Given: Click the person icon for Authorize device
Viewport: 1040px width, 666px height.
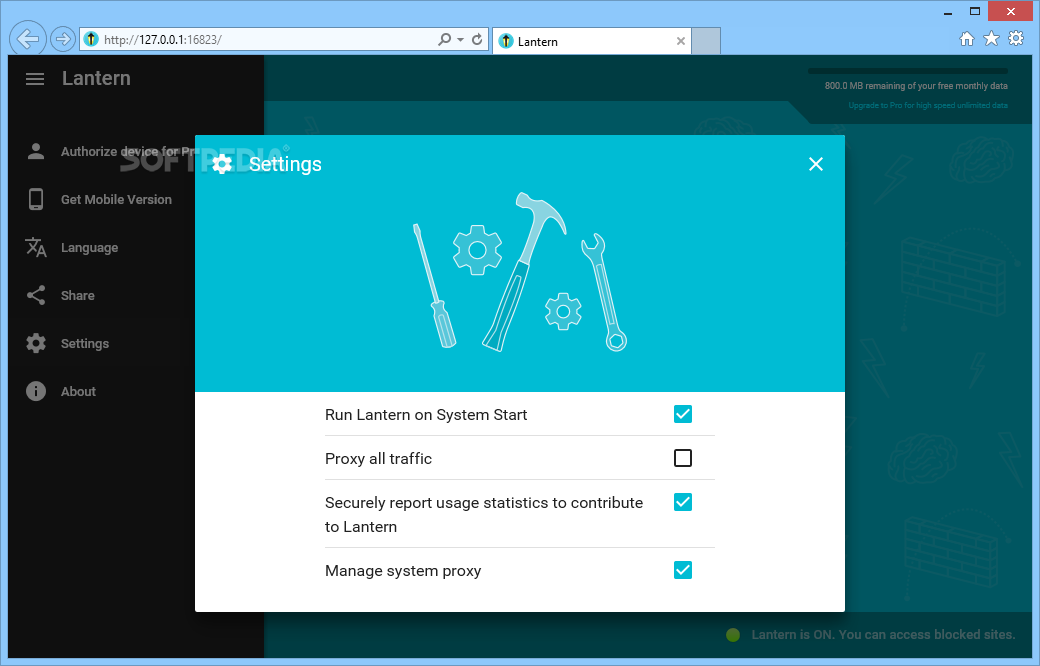Looking at the screenshot, I should tap(36, 151).
